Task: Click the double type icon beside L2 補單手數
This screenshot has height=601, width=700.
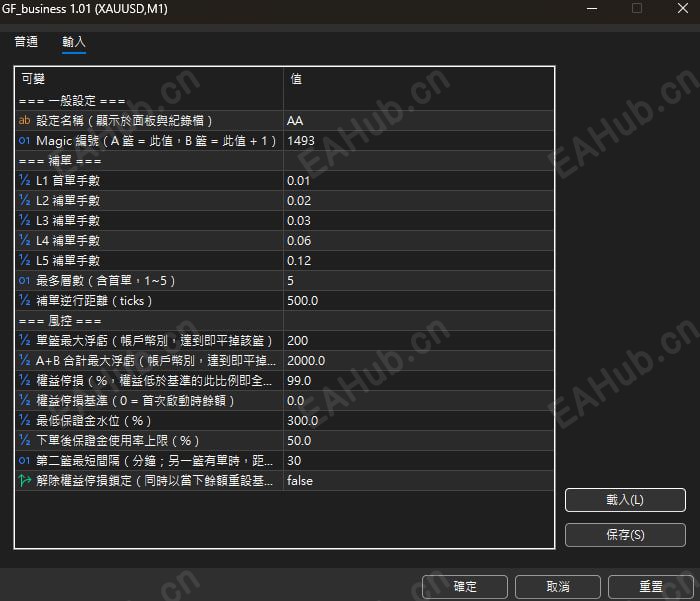Action: point(25,200)
